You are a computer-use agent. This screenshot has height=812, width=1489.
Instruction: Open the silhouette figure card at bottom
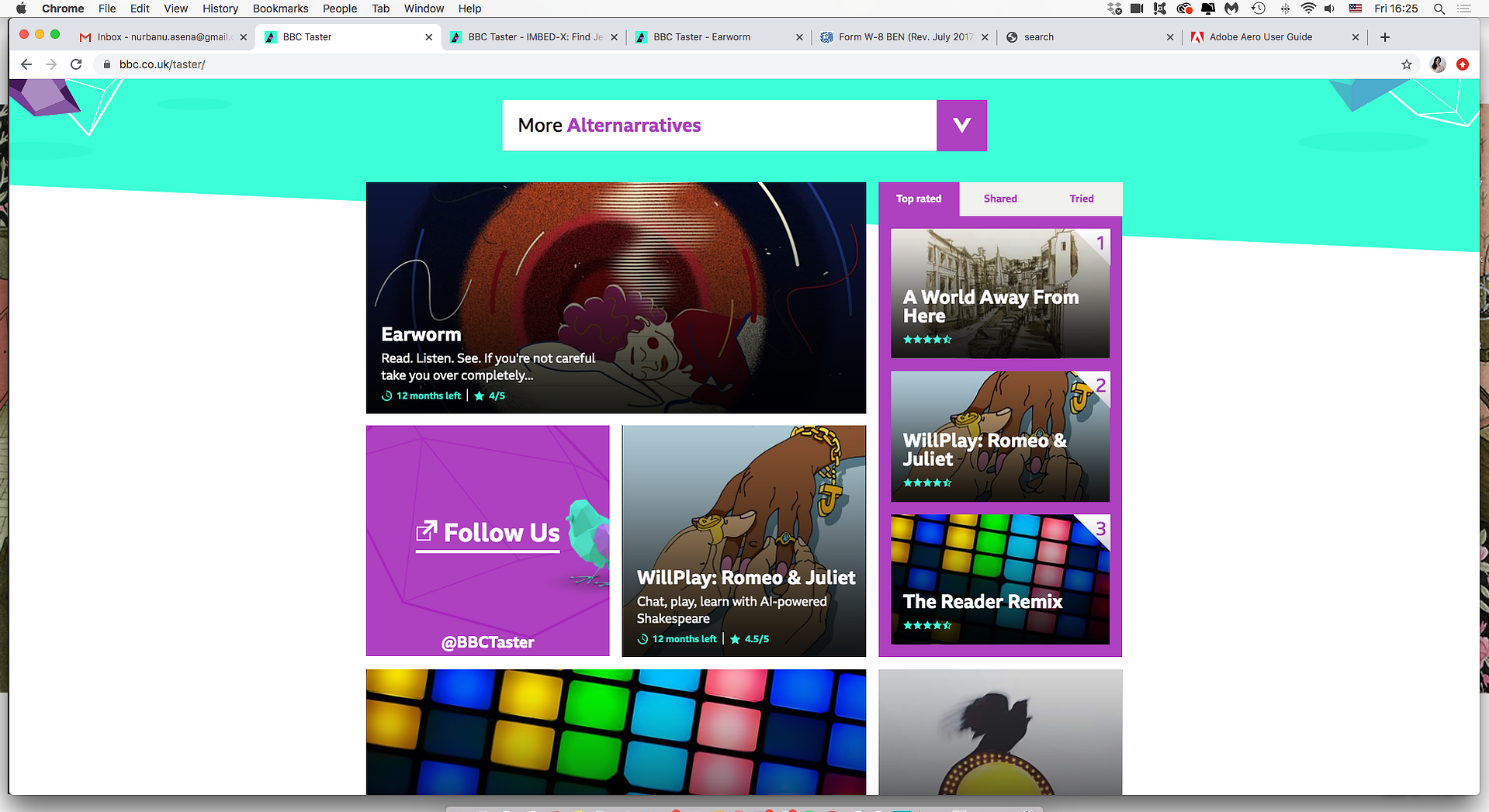1000,732
